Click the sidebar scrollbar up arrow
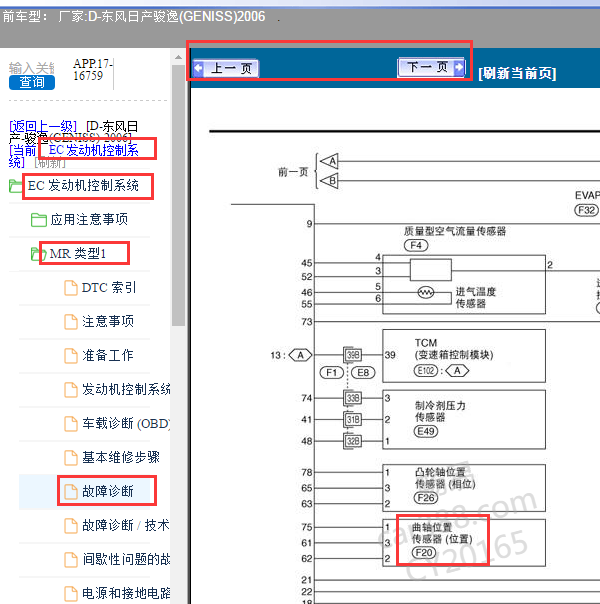 (x=178, y=57)
